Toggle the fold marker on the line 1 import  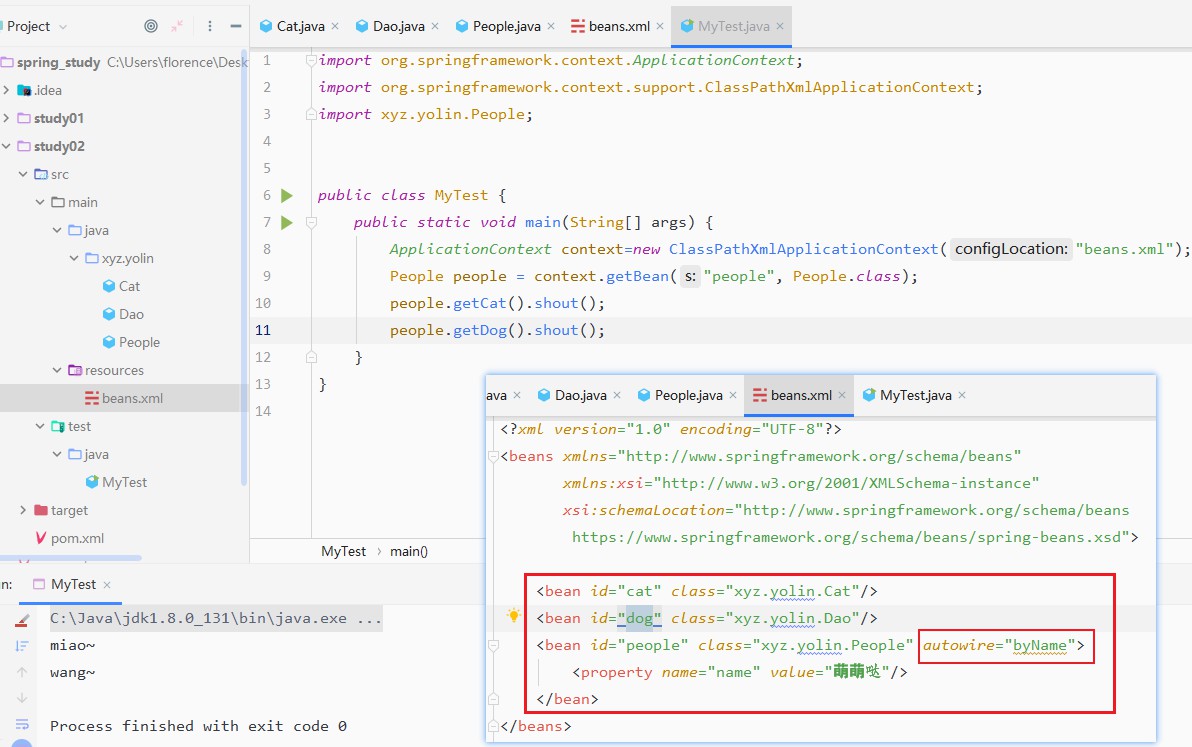312,60
